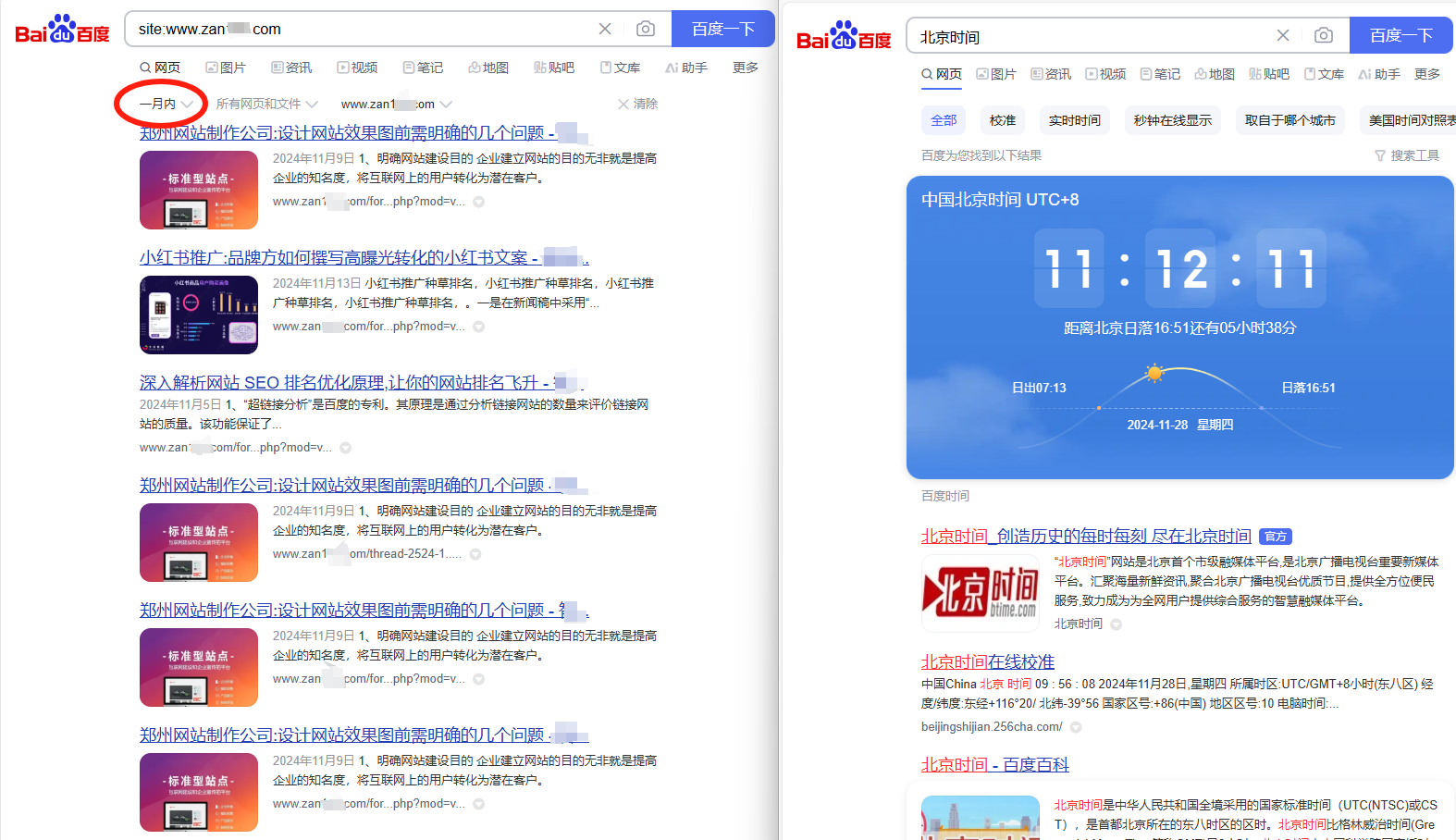Select 文库 tab in left window

(x=620, y=68)
